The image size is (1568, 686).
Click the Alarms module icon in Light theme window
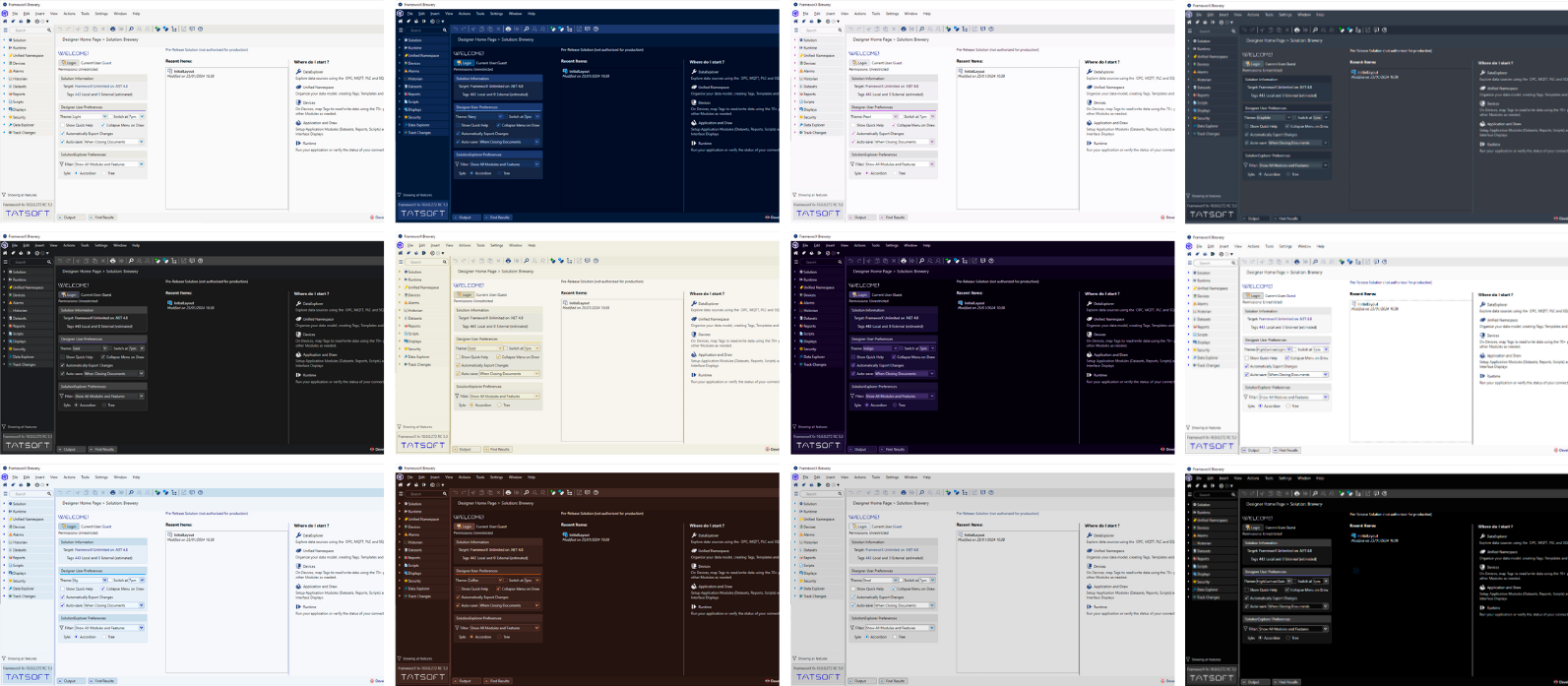click(10, 71)
